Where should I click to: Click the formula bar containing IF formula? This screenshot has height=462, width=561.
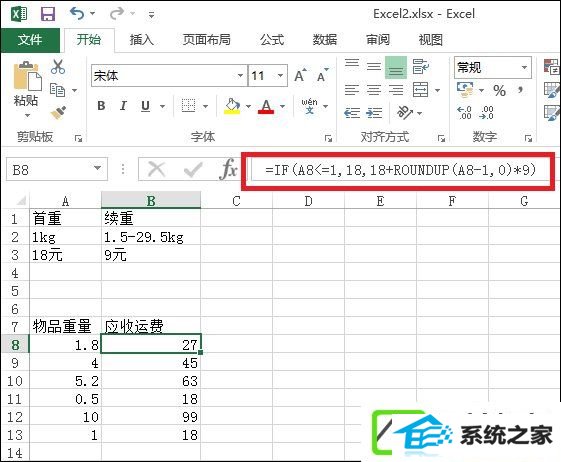point(401,170)
